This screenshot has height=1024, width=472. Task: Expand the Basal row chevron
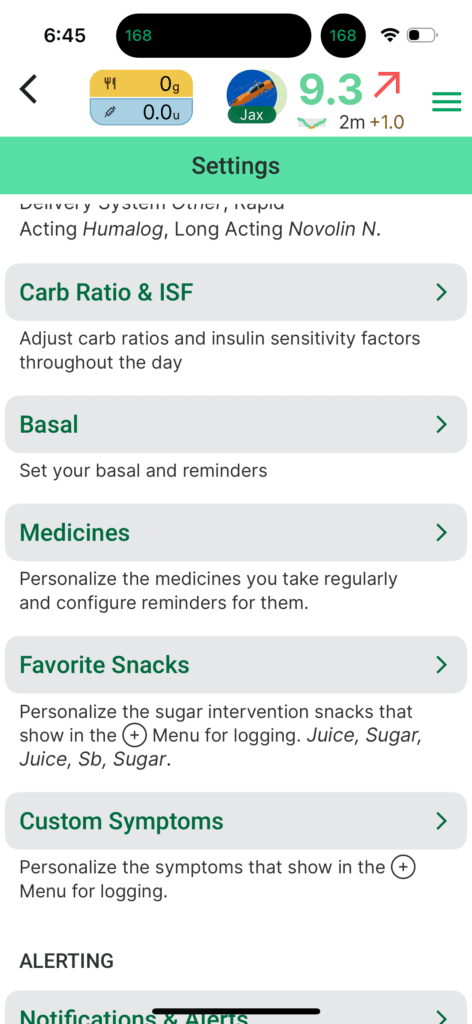point(441,424)
